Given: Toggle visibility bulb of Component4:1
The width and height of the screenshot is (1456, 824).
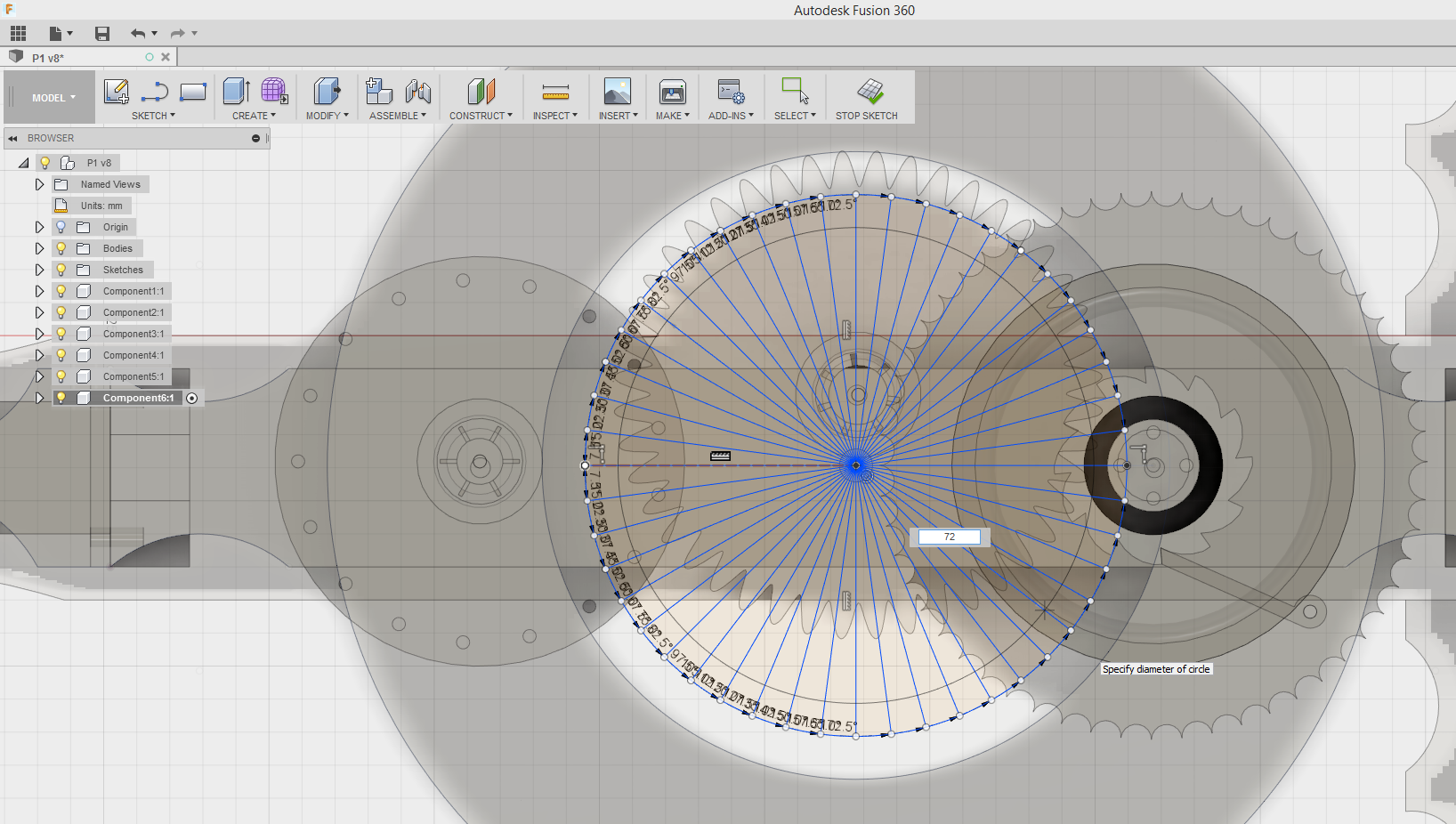Looking at the screenshot, I should [x=61, y=355].
